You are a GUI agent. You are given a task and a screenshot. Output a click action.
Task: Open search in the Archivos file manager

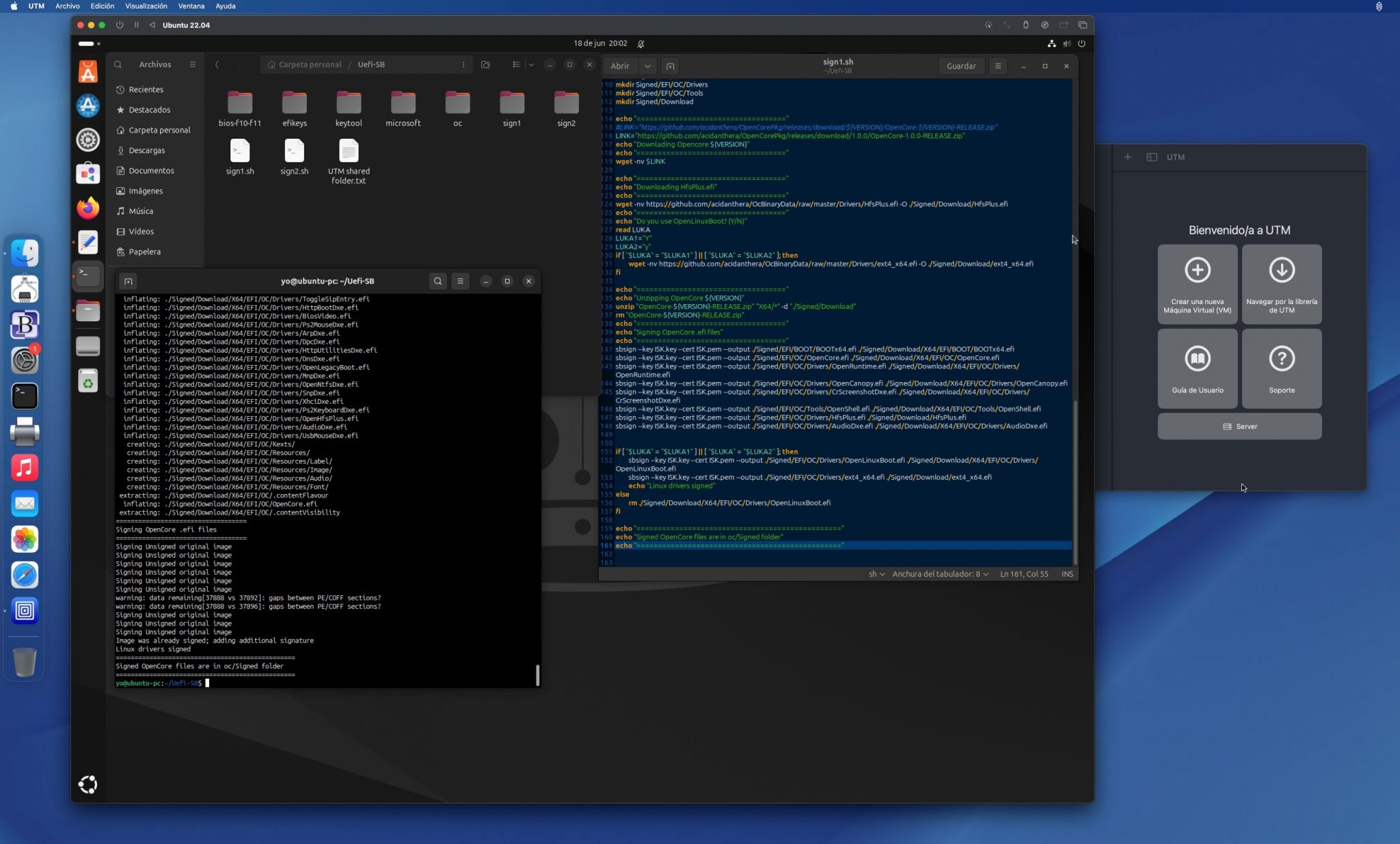tap(118, 64)
